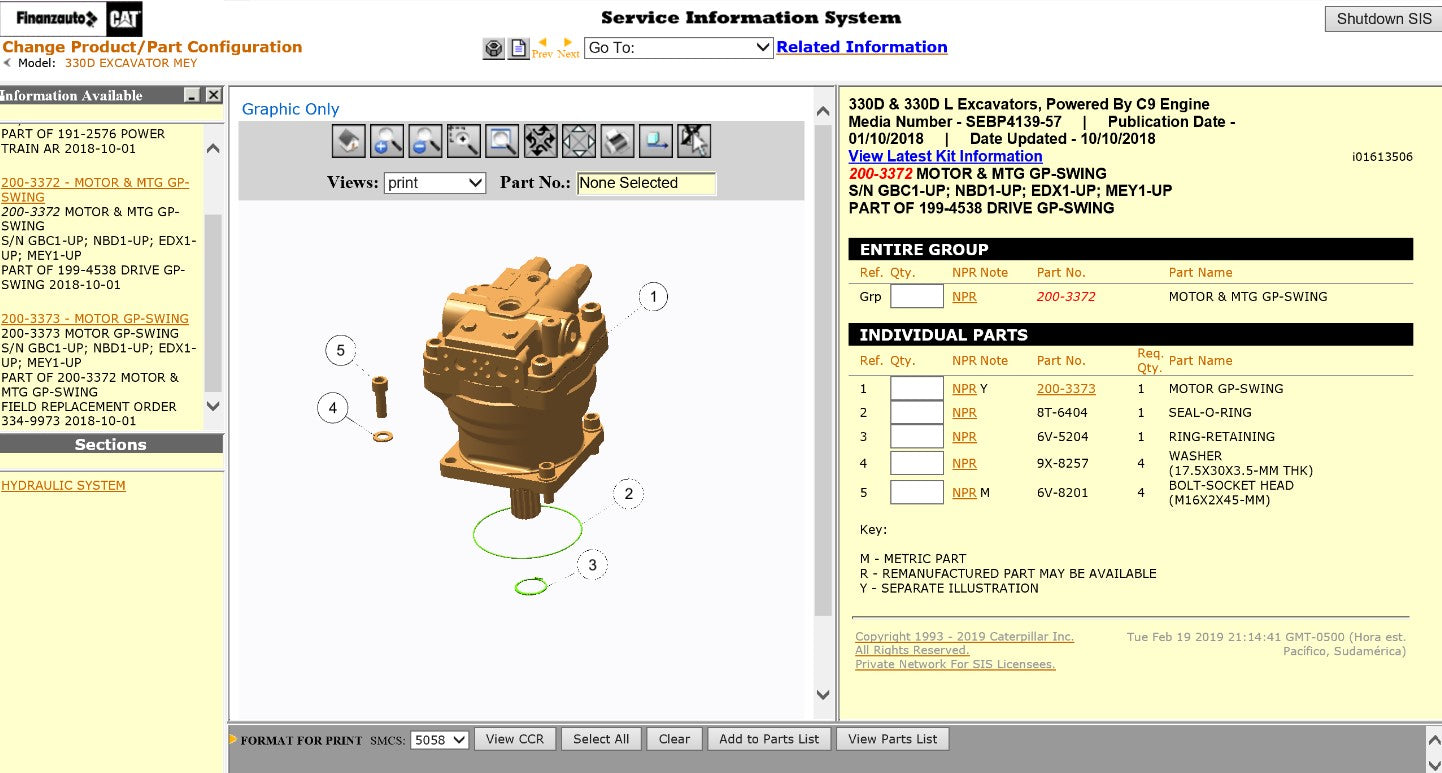Open the Go To dropdown
The image size is (1442, 773).
tap(678, 47)
